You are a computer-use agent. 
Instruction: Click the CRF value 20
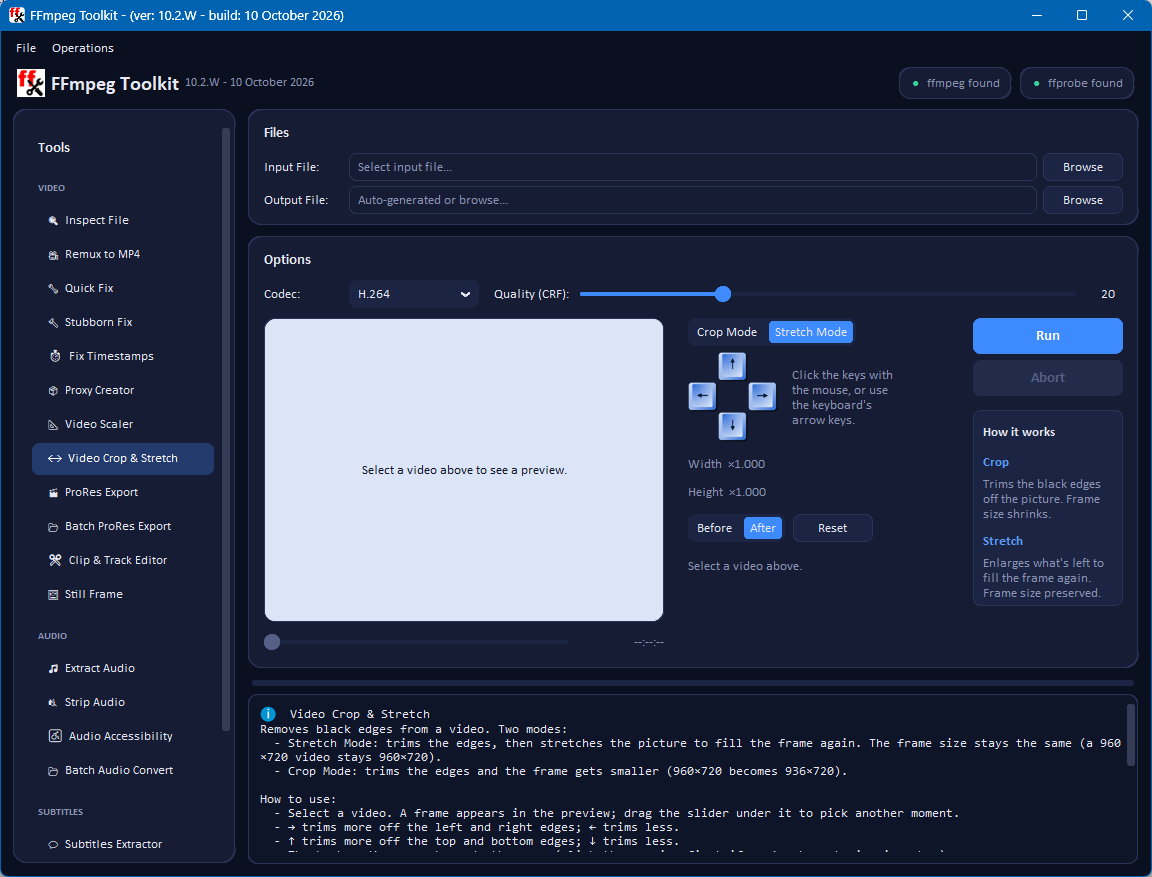tap(1108, 294)
